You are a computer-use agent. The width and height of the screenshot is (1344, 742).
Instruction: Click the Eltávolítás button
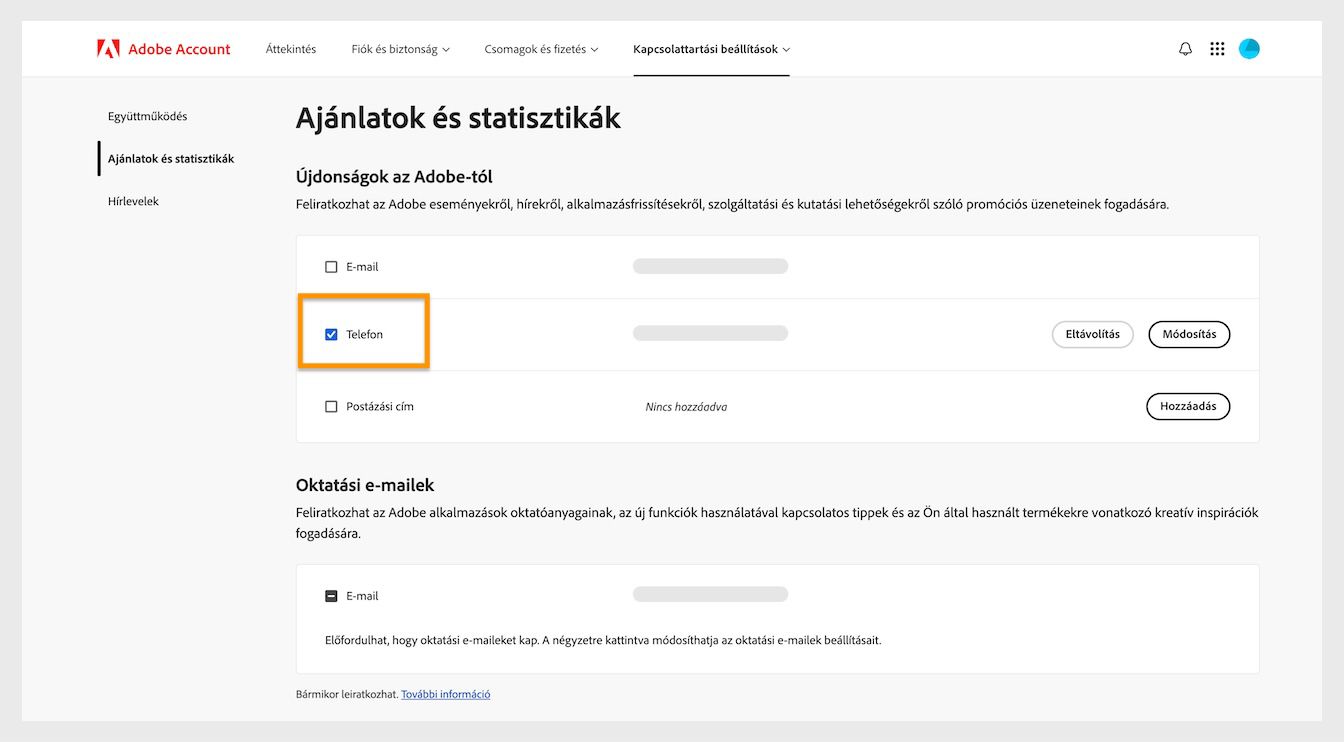pyautogui.click(x=1092, y=334)
